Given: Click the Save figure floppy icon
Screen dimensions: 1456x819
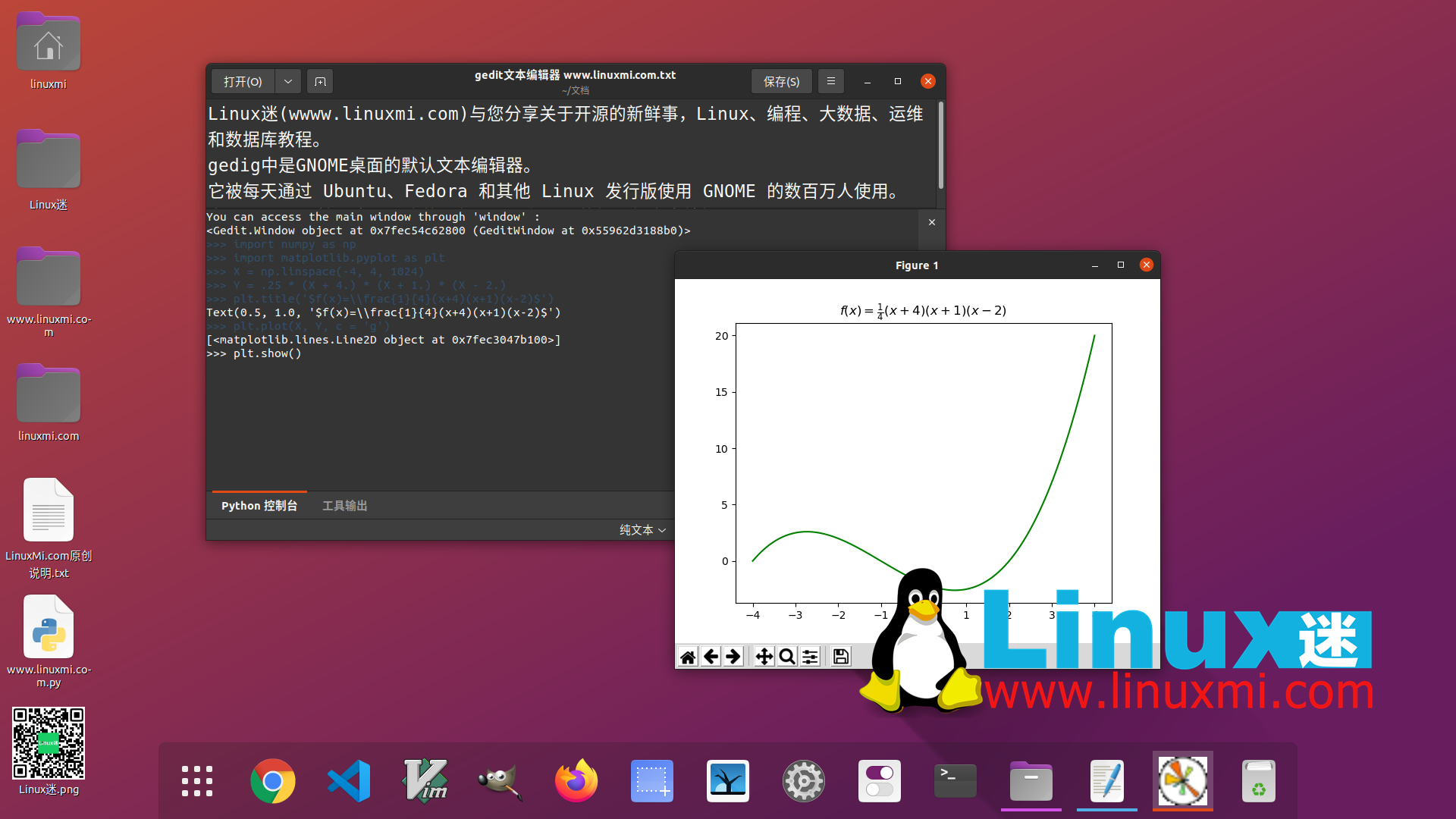Looking at the screenshot, I should (x=841, y=657).
